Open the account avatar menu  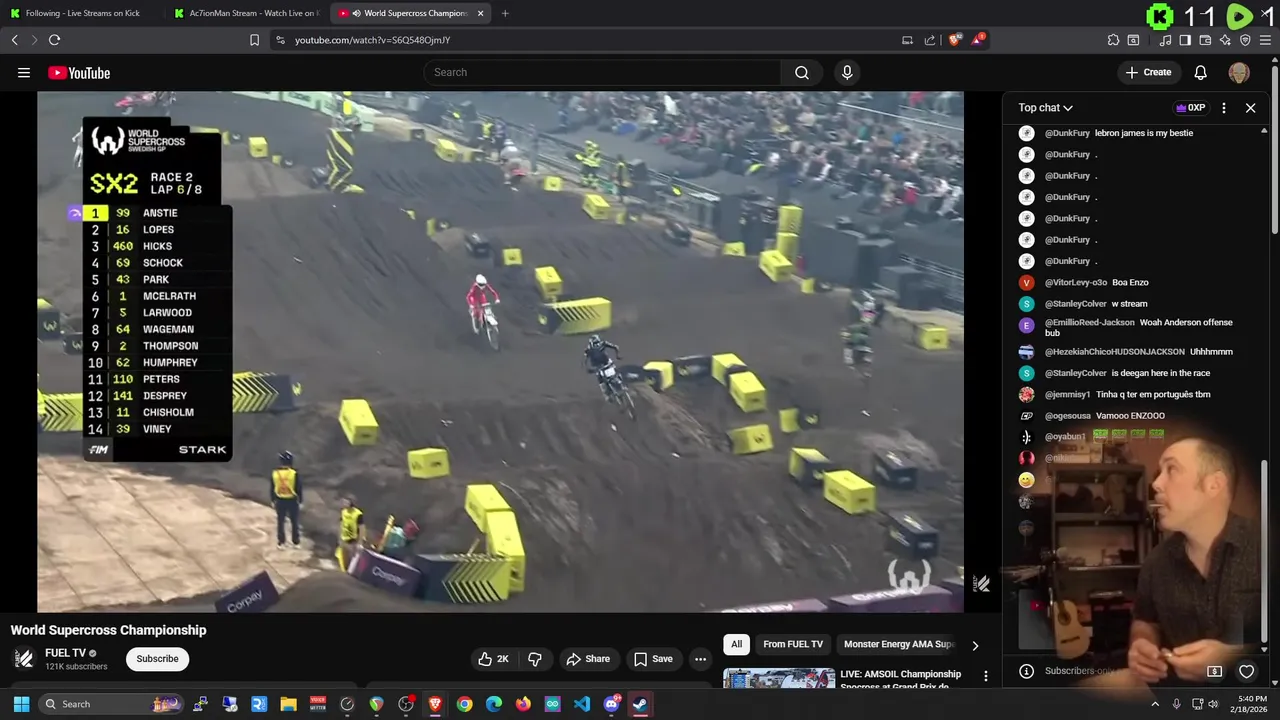[1239, 72]
